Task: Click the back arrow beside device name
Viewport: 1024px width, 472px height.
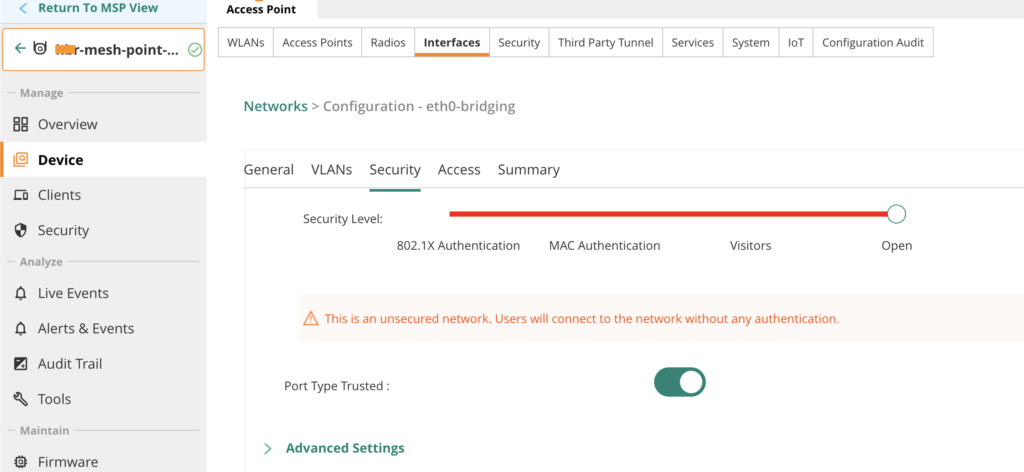Action: (x=19, y=49)
